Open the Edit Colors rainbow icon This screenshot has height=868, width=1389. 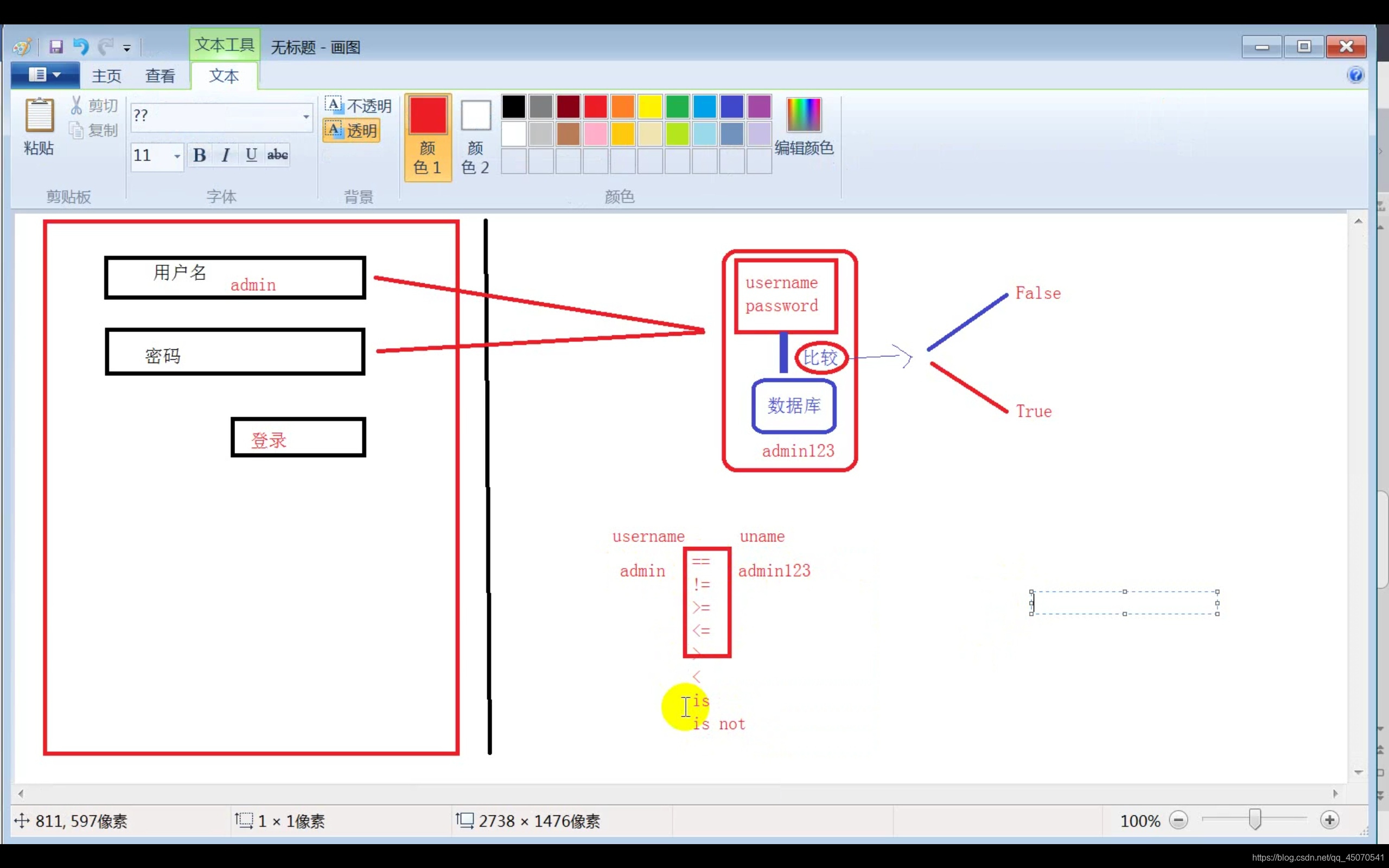[x=803, y=115]
